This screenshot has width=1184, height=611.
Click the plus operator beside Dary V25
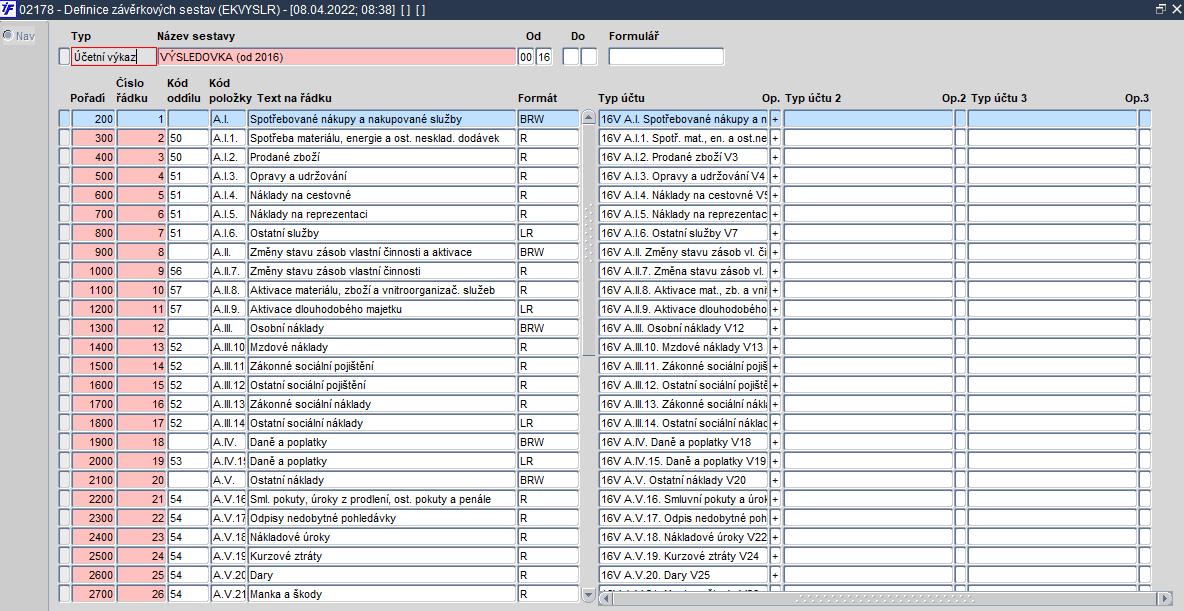tap(775, 575)
